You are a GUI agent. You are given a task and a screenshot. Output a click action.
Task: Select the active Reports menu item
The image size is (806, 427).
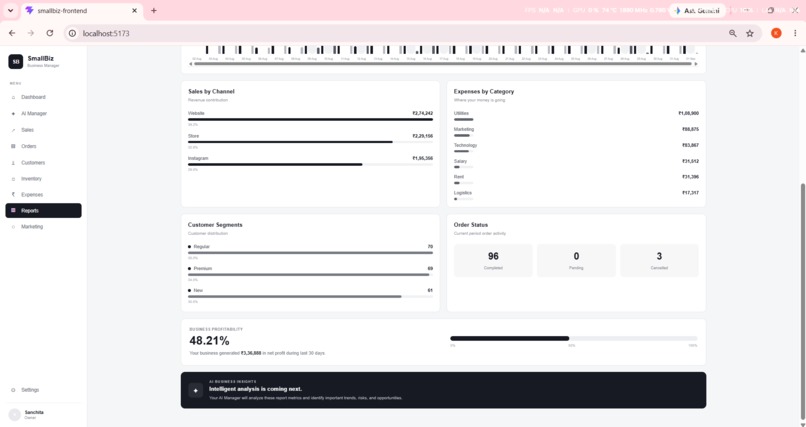click(x=43, y=211)
